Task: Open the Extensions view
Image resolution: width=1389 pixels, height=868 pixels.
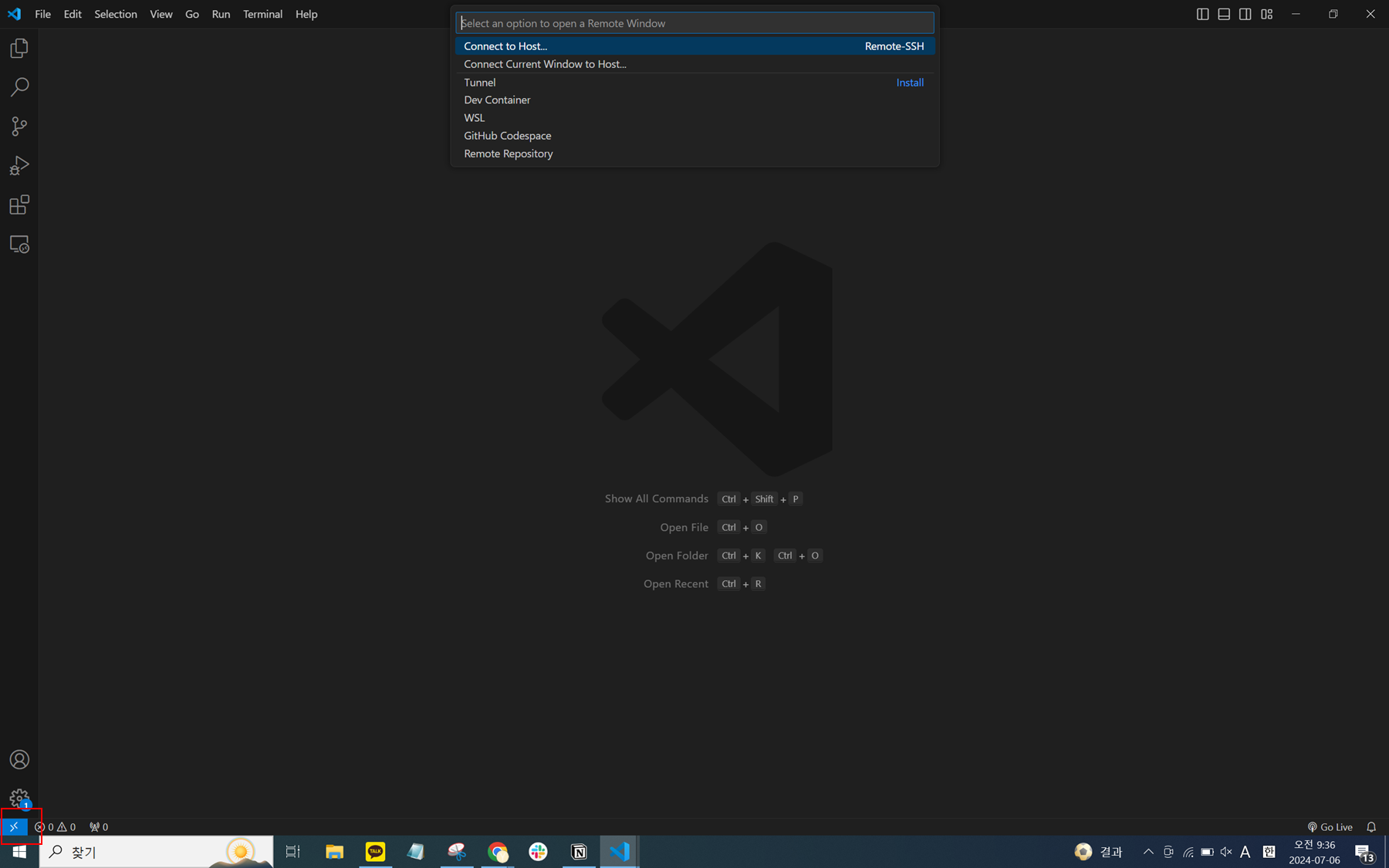Action: coord(19,205)
